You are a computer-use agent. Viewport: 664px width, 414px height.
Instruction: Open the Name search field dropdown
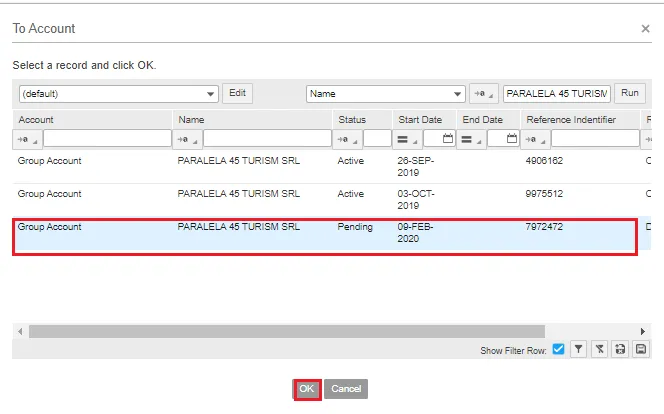pos(385,94)
